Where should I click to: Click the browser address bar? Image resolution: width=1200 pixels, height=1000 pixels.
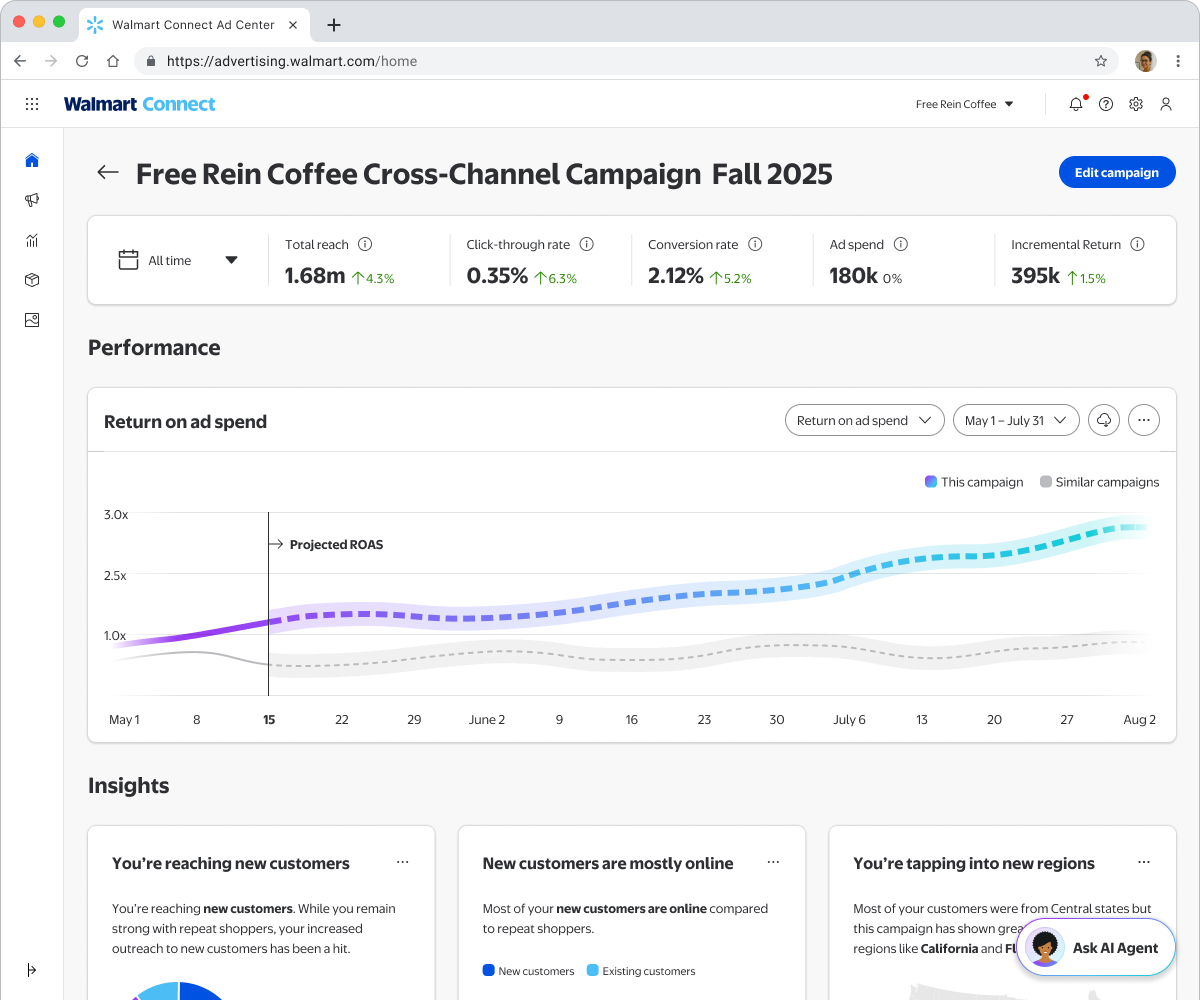click(625, 61)
